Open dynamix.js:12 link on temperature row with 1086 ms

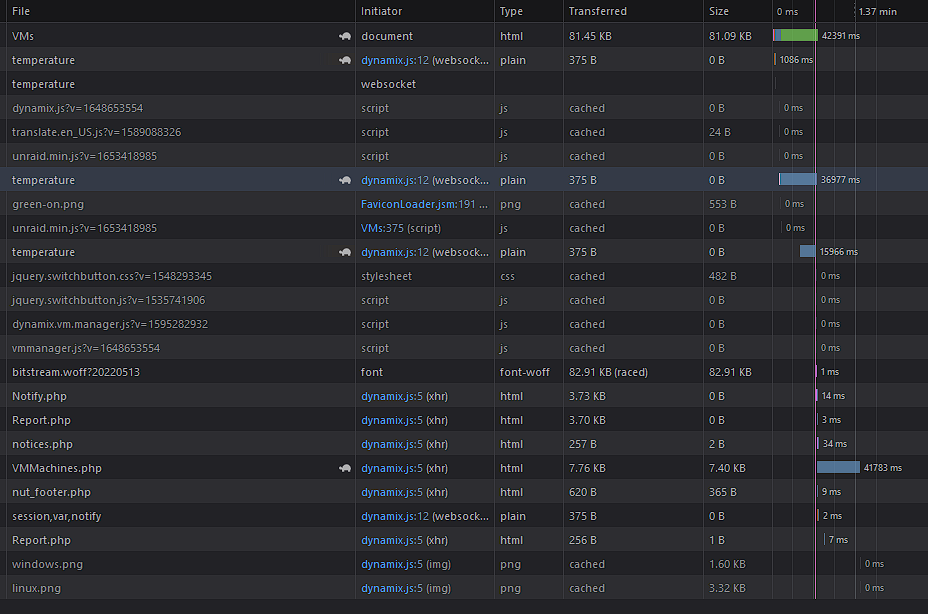(395, 60)
